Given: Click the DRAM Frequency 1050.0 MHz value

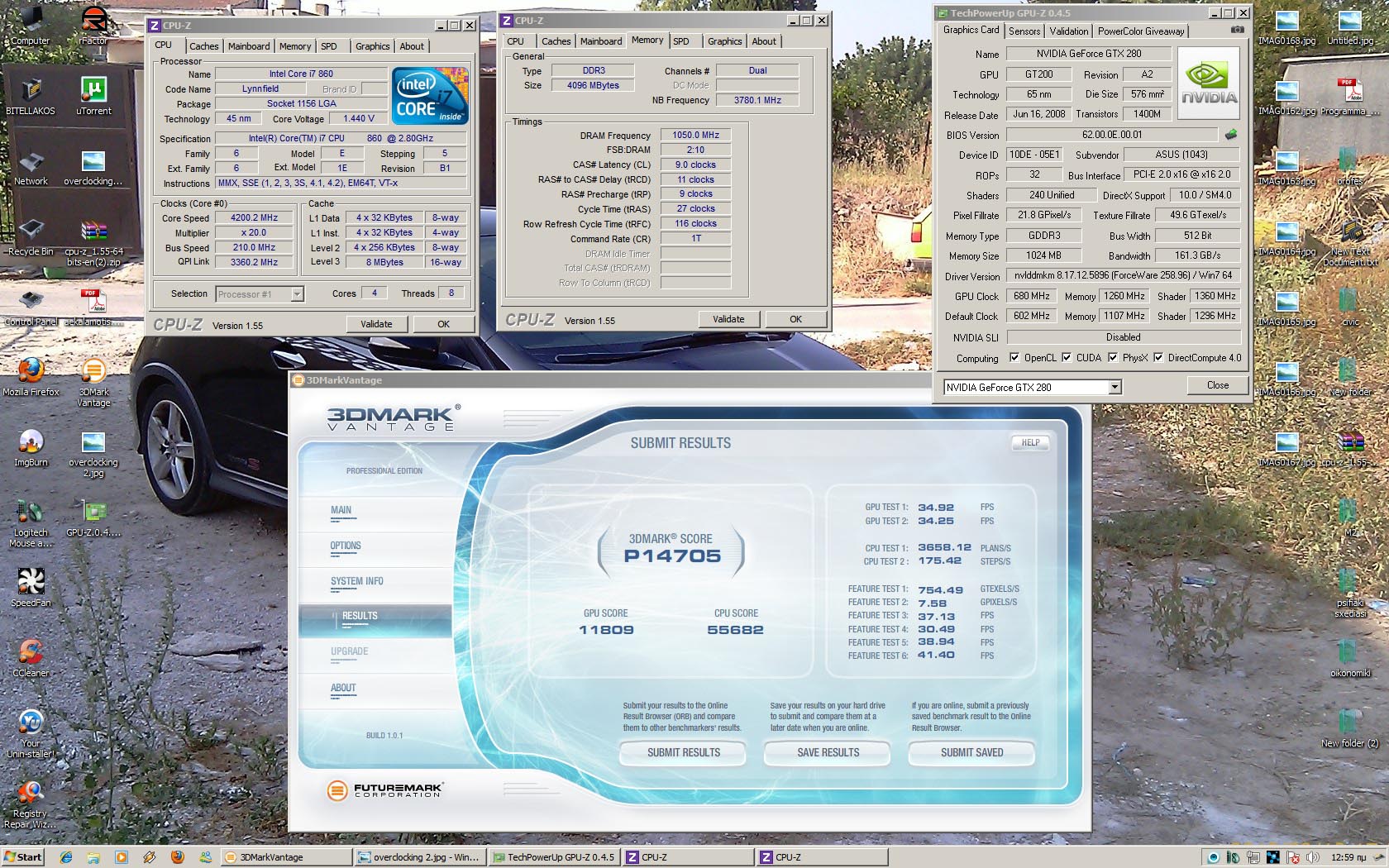Looking at the screenshot, I should pyautogui.click(x=695, y=135).
